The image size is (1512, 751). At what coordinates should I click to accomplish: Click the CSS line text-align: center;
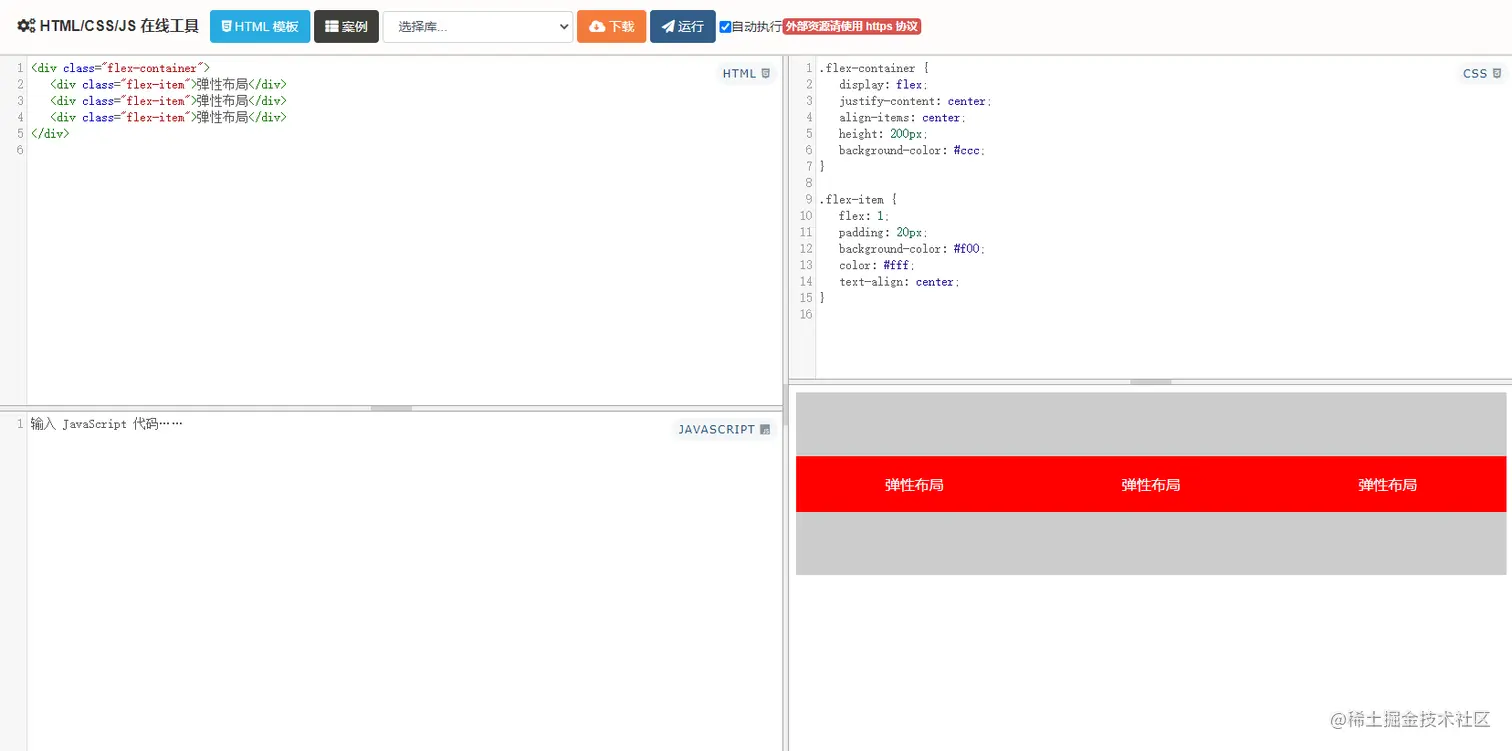[899, 282]
